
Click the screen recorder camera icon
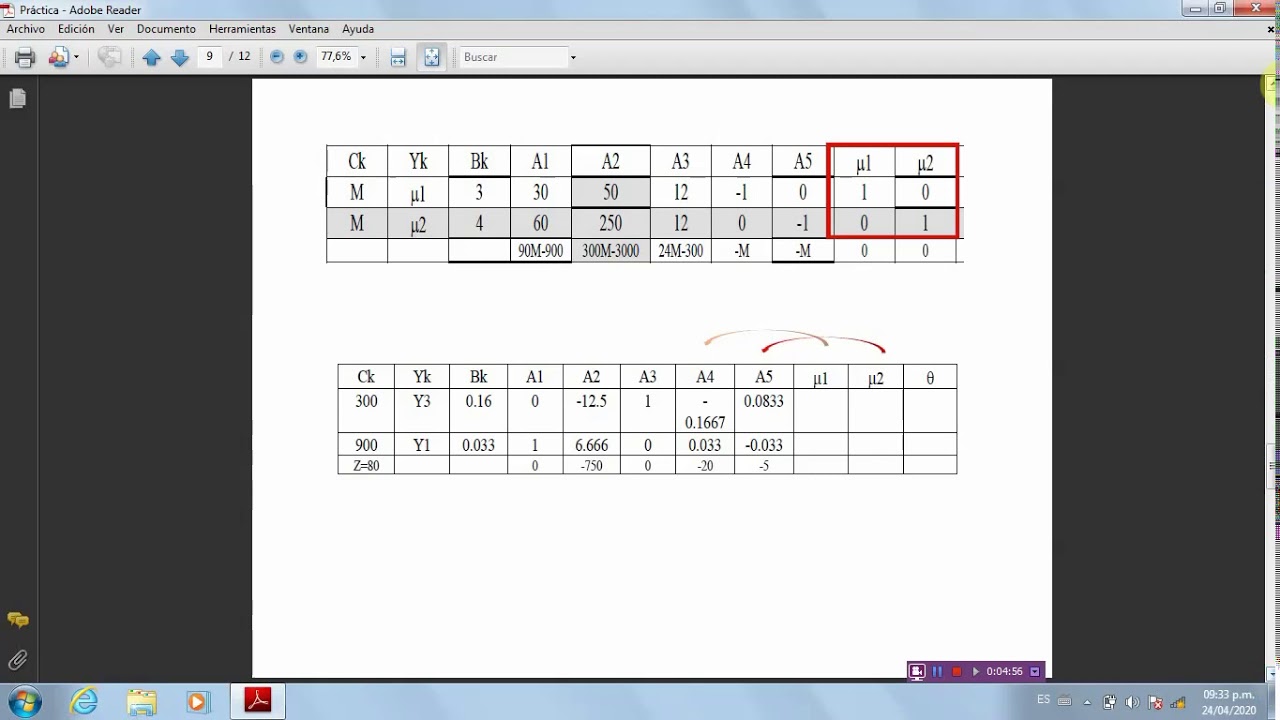coord(916,671)
